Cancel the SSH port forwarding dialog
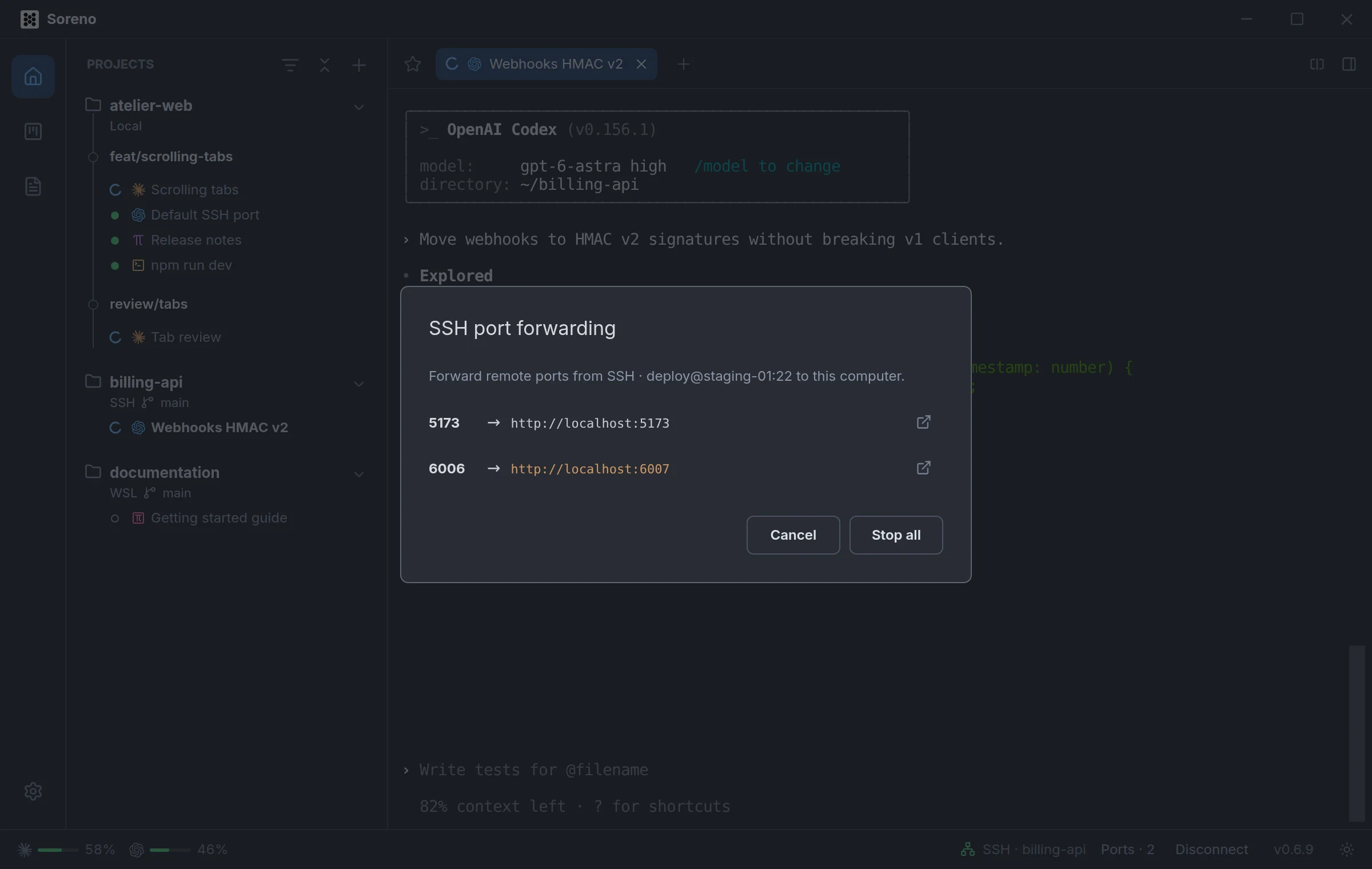Viewport: 1372px width, 869px height. point(793,535)
